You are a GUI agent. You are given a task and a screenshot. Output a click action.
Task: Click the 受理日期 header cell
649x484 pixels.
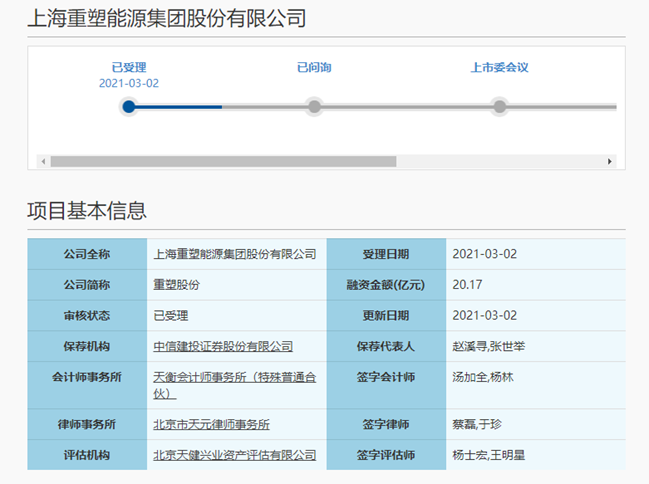pyautogui.click(x=386, y=254)
